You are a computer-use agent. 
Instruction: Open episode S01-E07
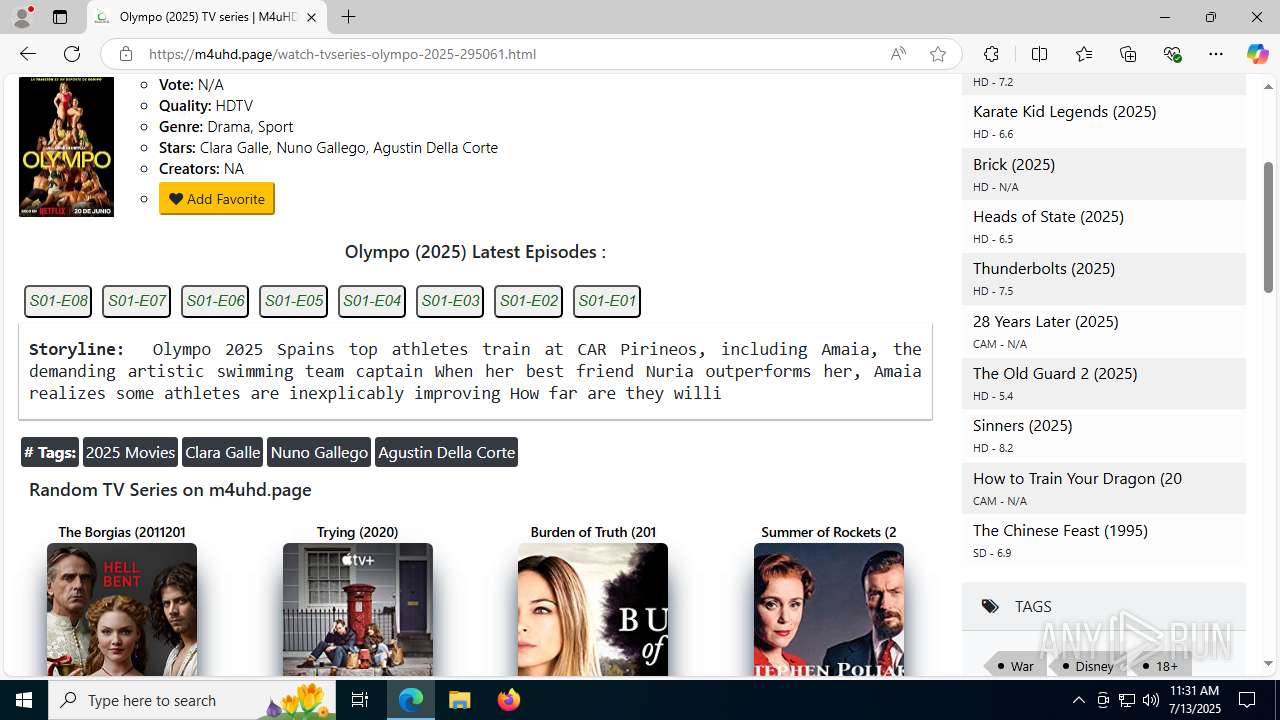pyautogui.click(x=137, y=301)
